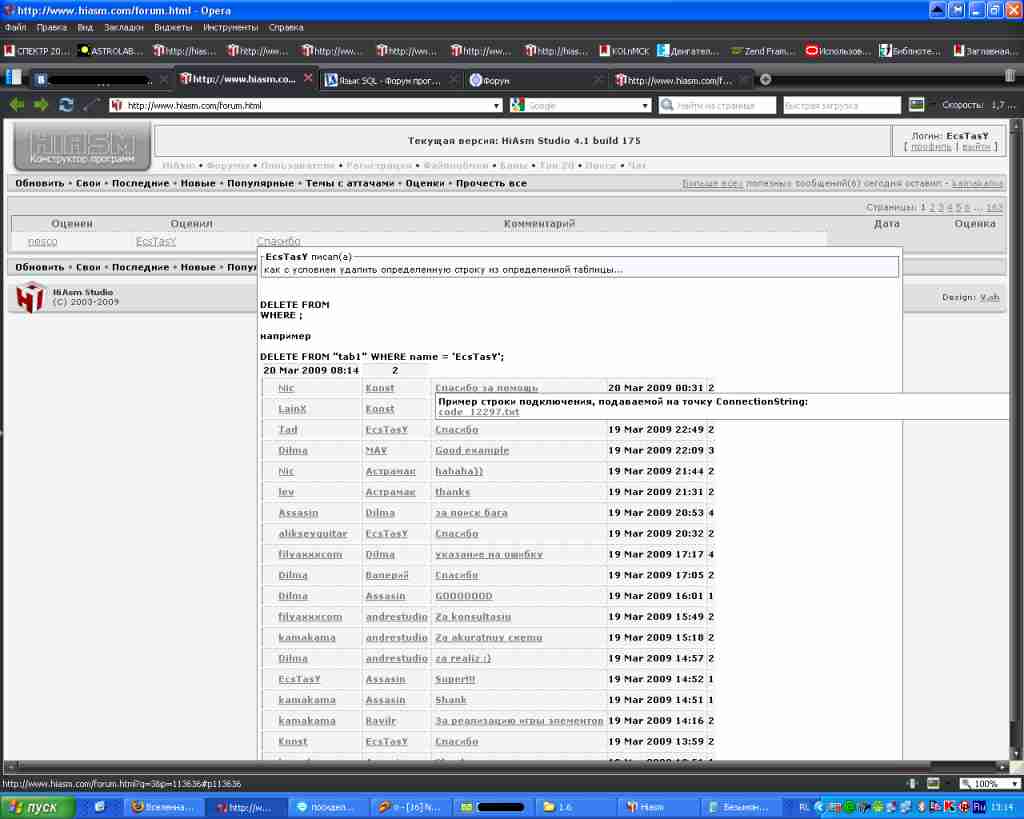Click the green forward arrow button
The width and height of the screenshot is (1024, 819).
(x=41, y=105)
